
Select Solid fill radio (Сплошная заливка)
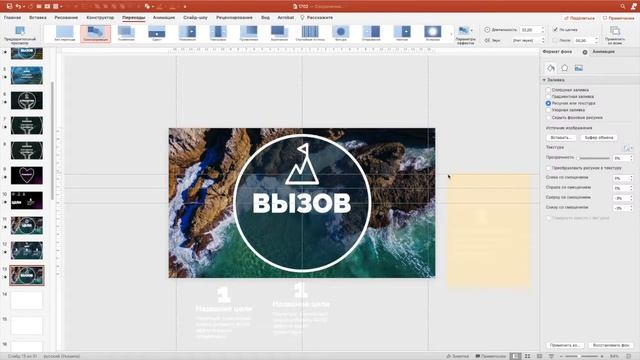(x=548, y=90)
